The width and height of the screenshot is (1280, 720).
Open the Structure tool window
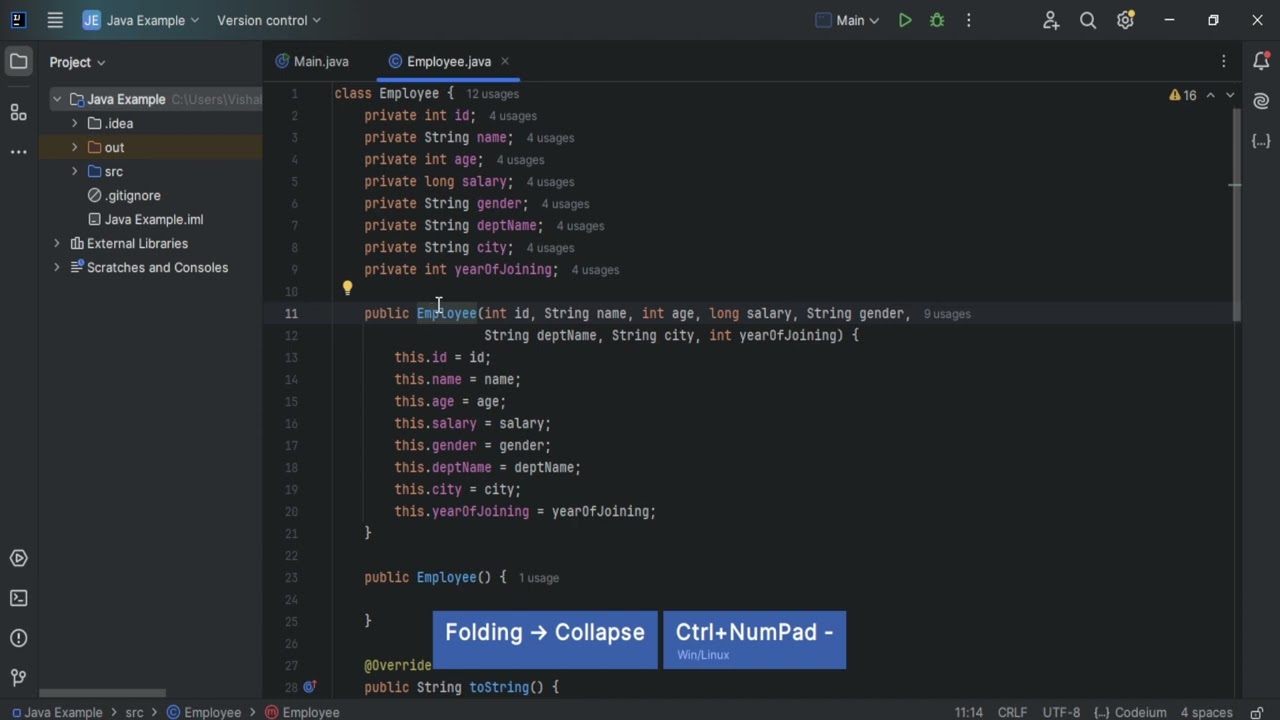[x=18, y=112]
